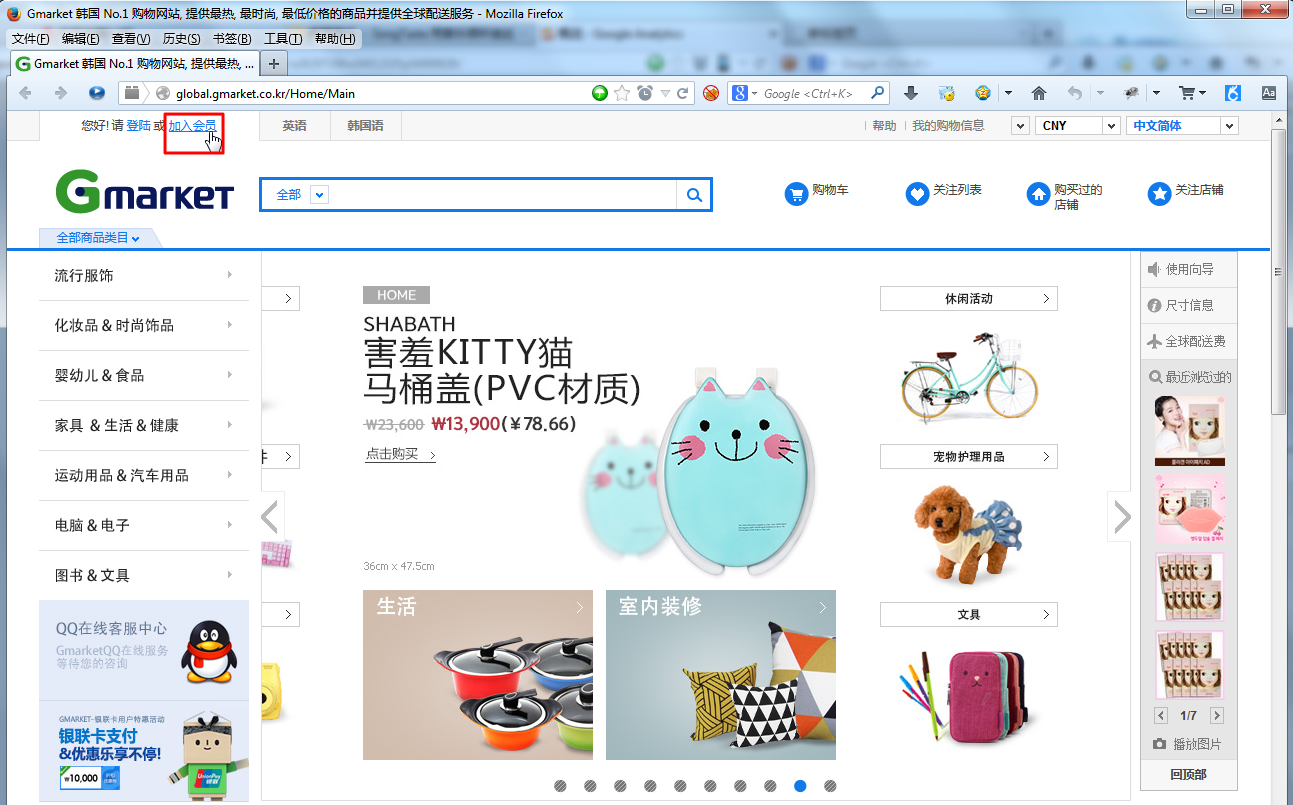Click the Aa icon in Firefox's toolbar
The width and height of the screenshot is (1293, 805).
point(1269,93)
